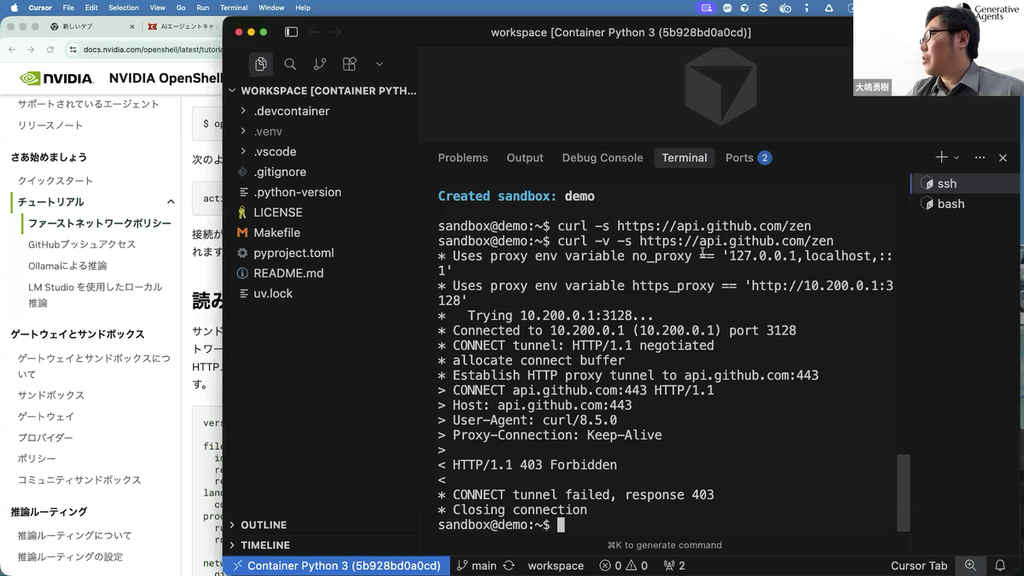1024x576 pixels.
Task: Select the bash terminal session
Action: click(964, 204)
